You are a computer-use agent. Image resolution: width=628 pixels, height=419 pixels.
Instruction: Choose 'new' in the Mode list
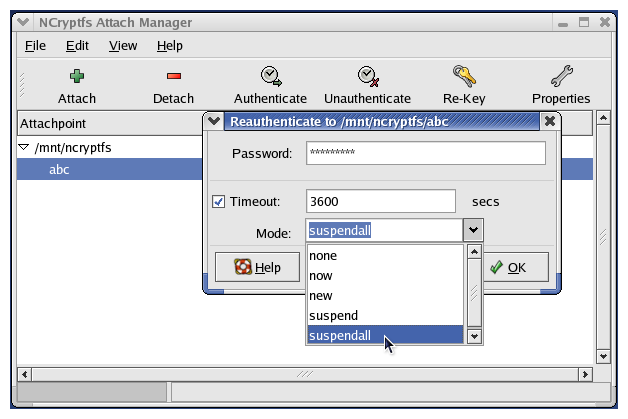[x=385, y=296]
